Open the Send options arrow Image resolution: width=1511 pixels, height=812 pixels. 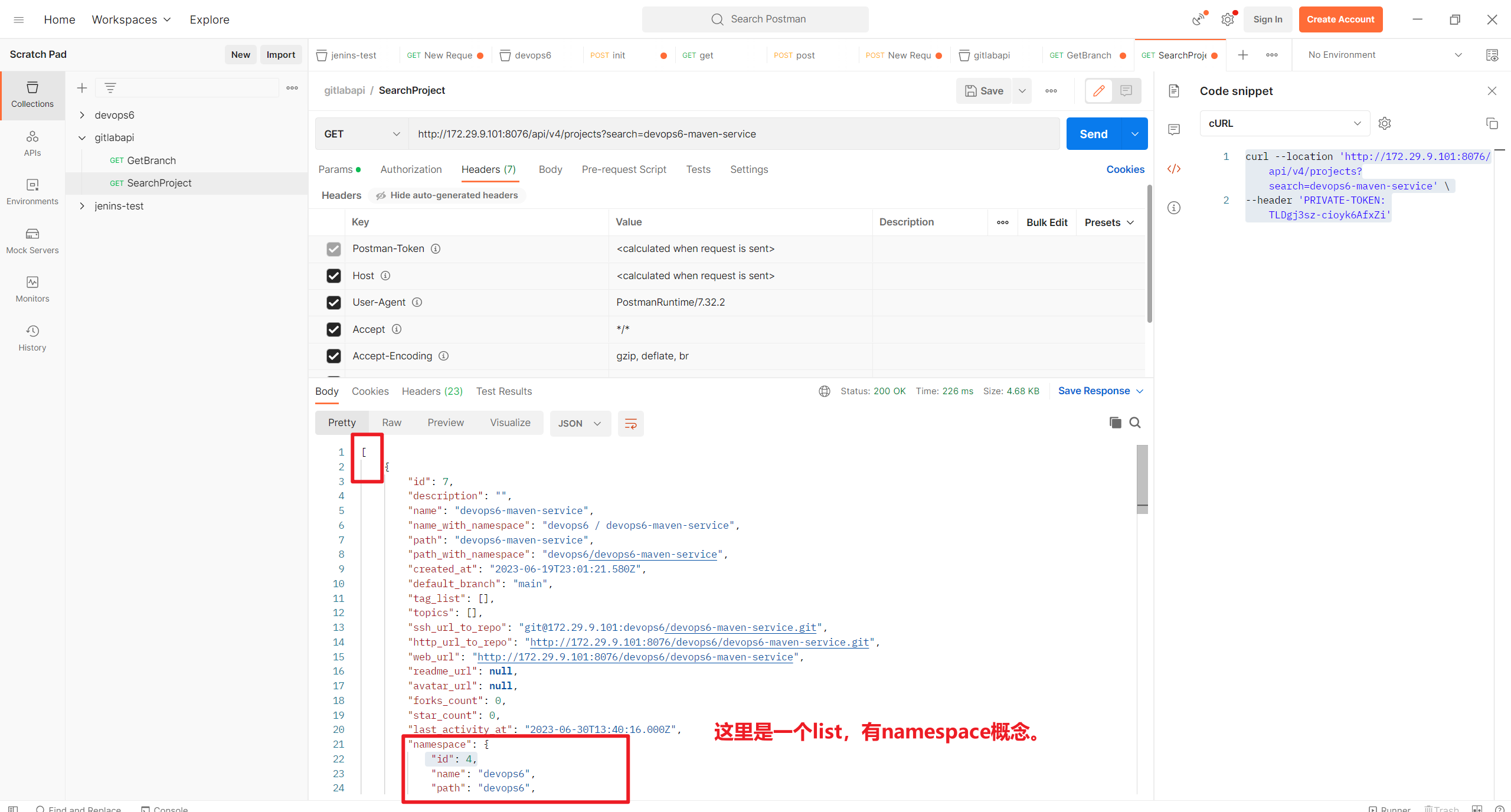pos(1134,134)
